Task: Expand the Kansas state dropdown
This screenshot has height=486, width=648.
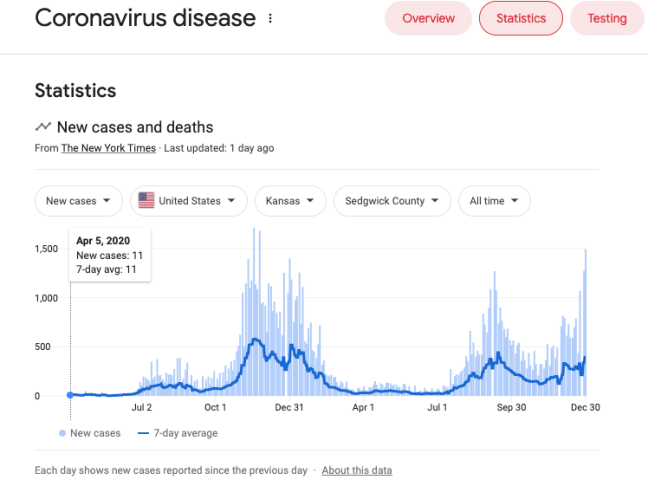Action: pyautogui.click(x=290, y=200)
